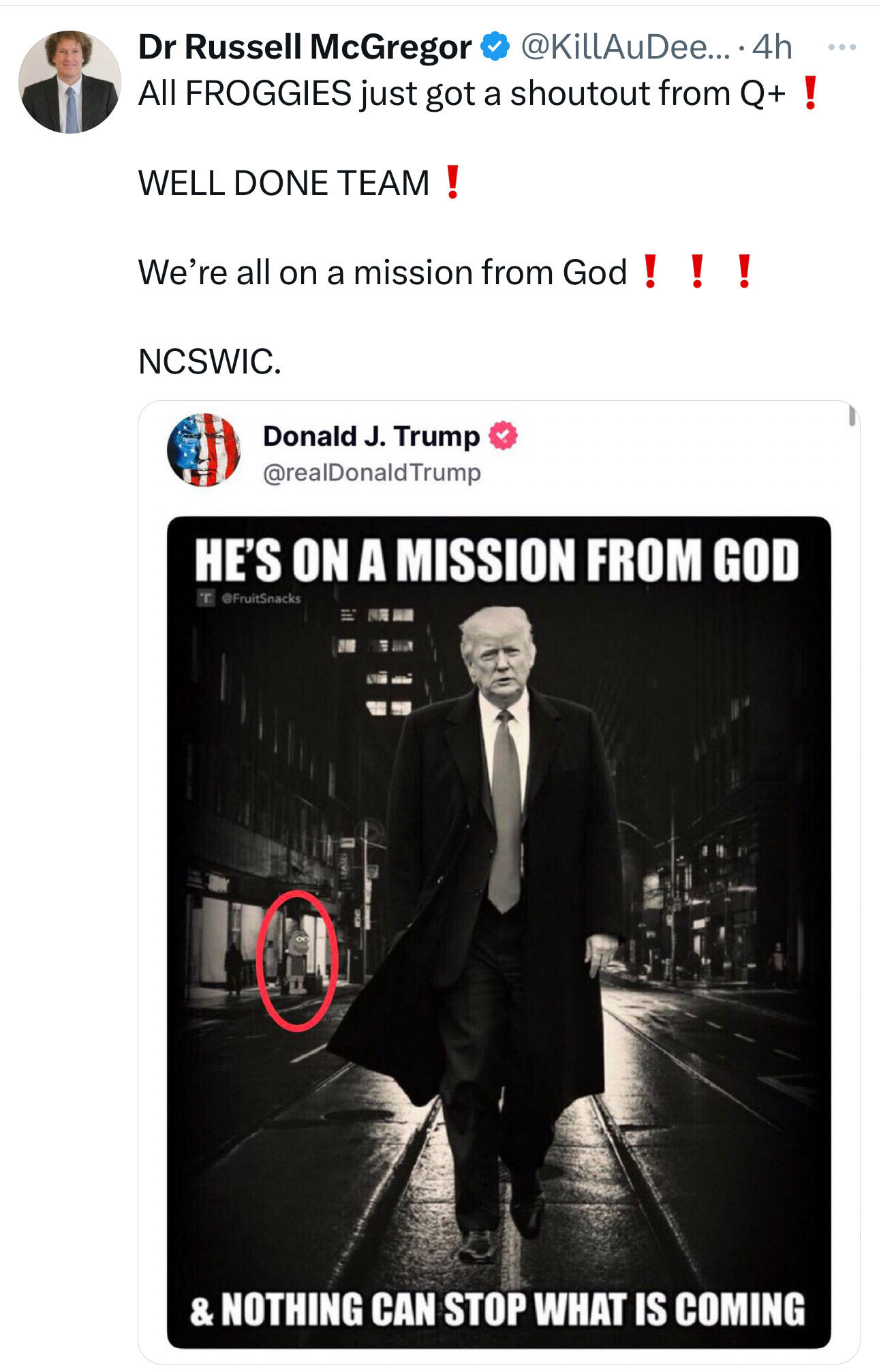Open the three-dot more options menu

[x=842, y=48]
